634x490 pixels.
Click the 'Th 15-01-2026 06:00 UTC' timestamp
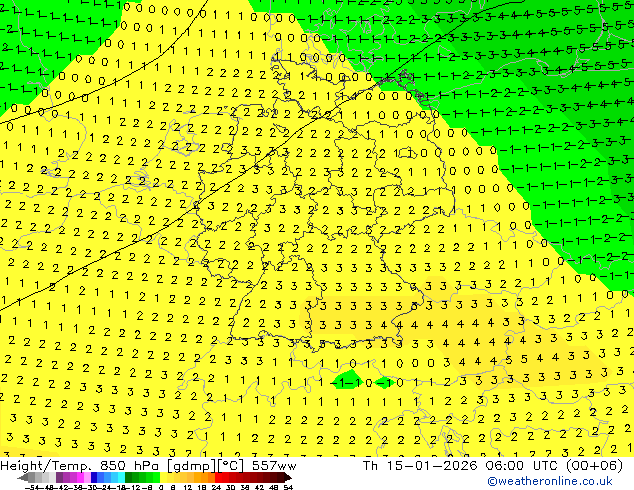[x=460, y=466]
